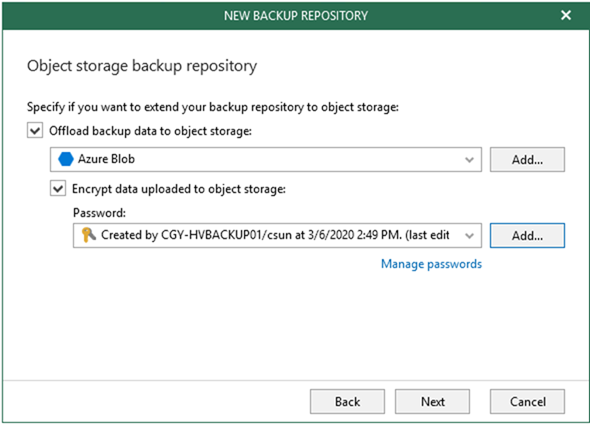590x424 pixels.
Task: Select the 'Created by CGY-HVBACKUP01/csun' password field
Action: (x=277, y=236)
